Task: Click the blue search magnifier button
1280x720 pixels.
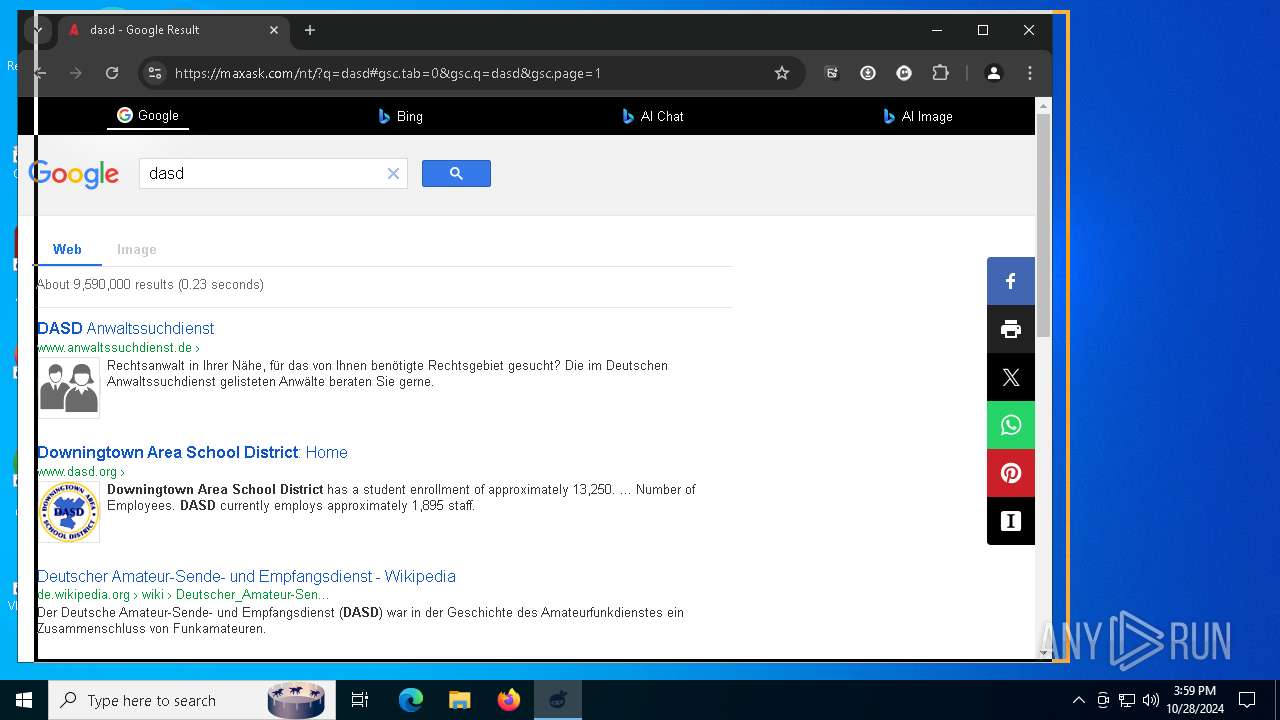Action: point(456,173)
